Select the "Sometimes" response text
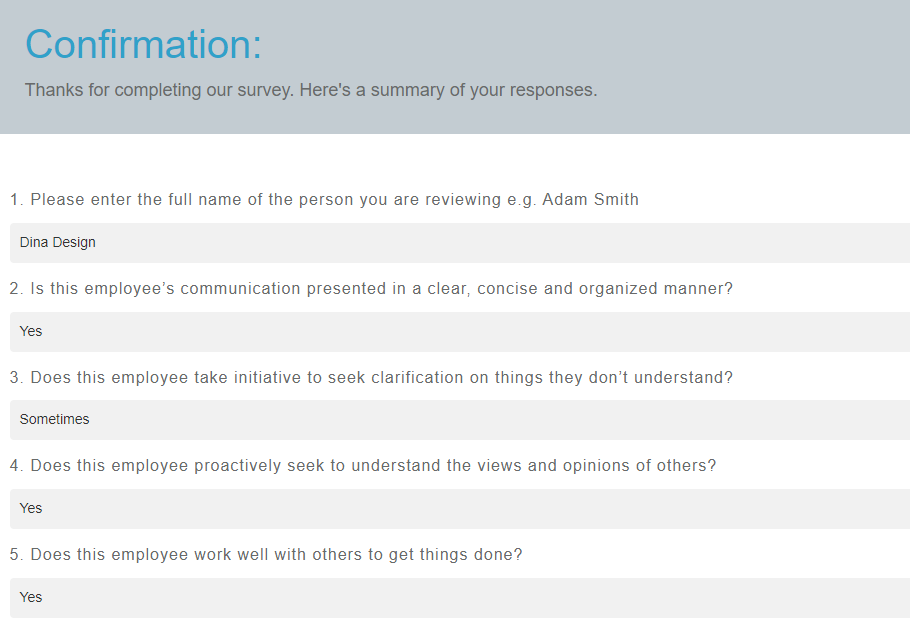 click(x=54, y=420)
